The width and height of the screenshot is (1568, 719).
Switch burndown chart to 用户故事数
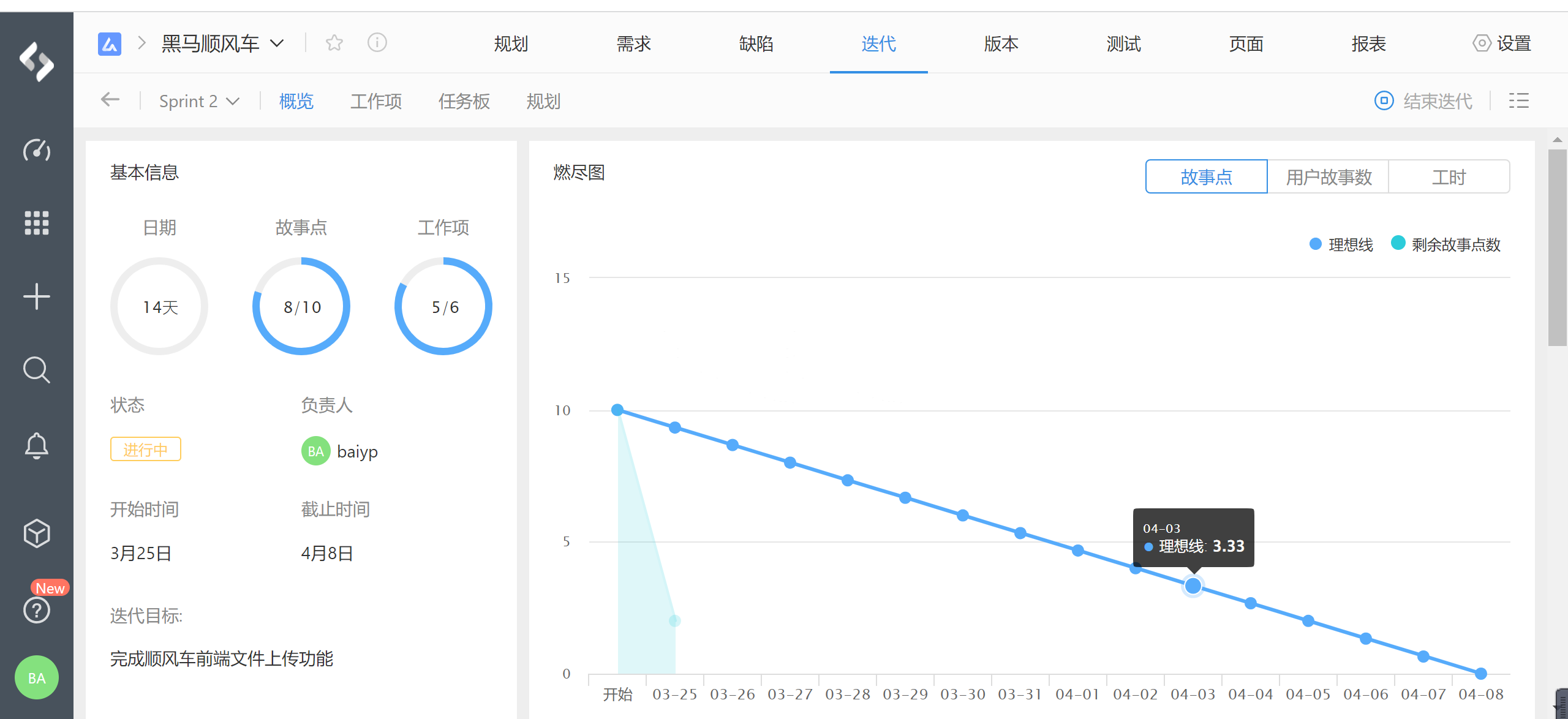1328,177
